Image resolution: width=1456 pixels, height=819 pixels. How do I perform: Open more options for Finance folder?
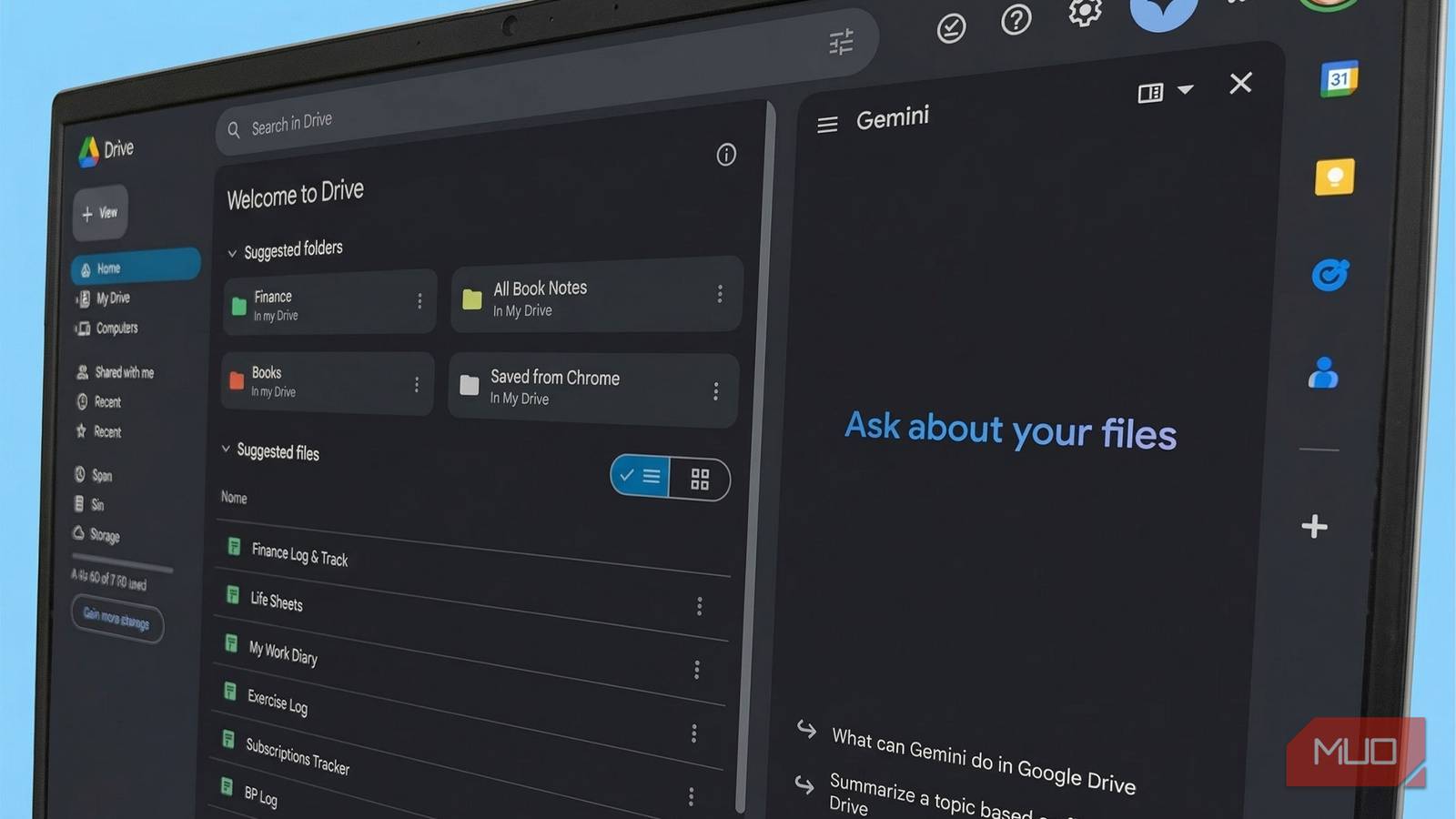click(x=420, y=301)
